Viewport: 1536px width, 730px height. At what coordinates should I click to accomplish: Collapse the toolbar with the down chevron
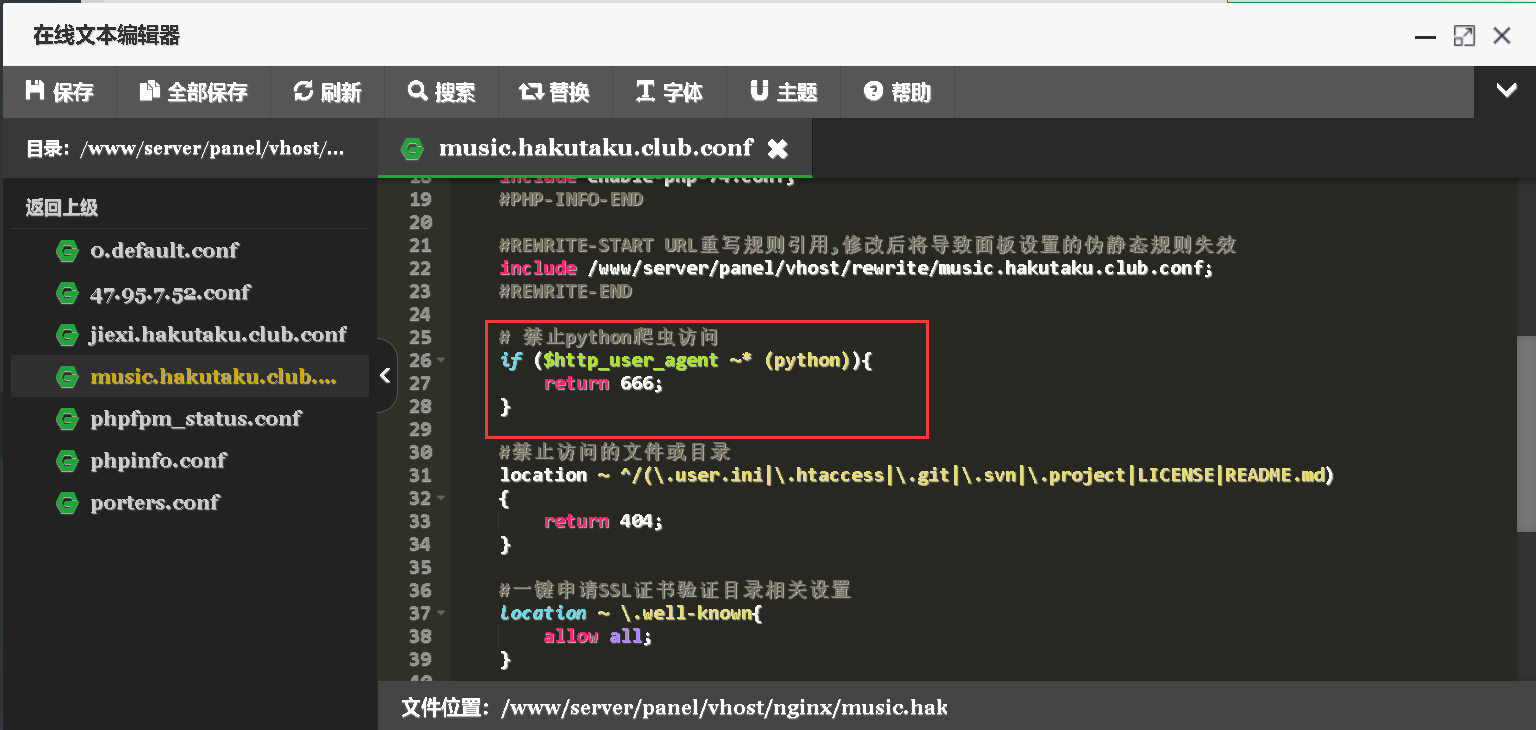pos(1506,91)
